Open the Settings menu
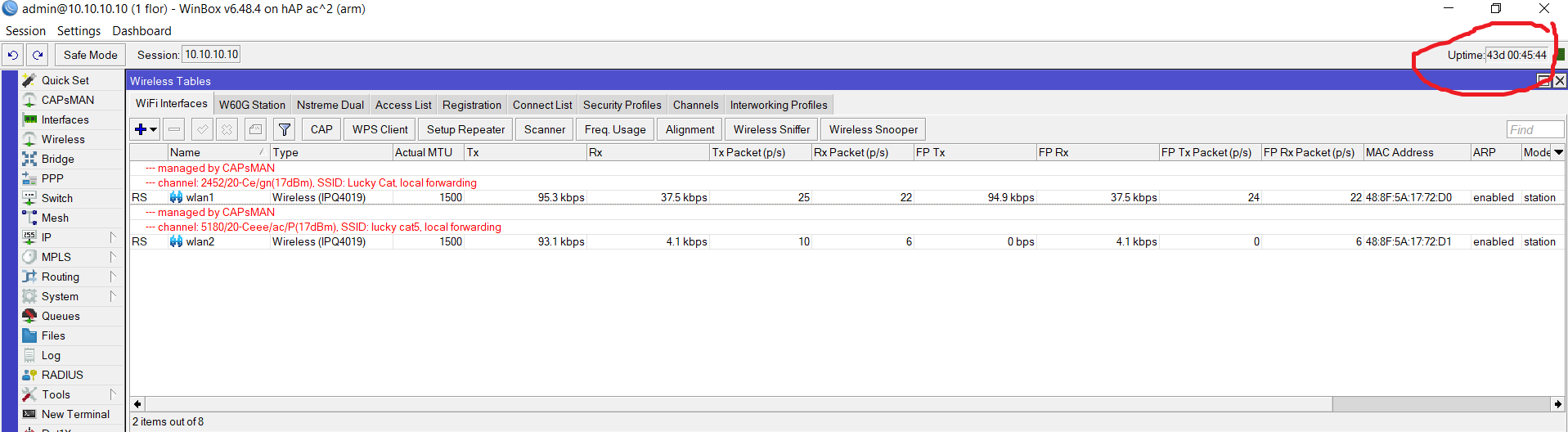Image resolution: width=1568 pixels, height=432 pixels. coord(79,31)
